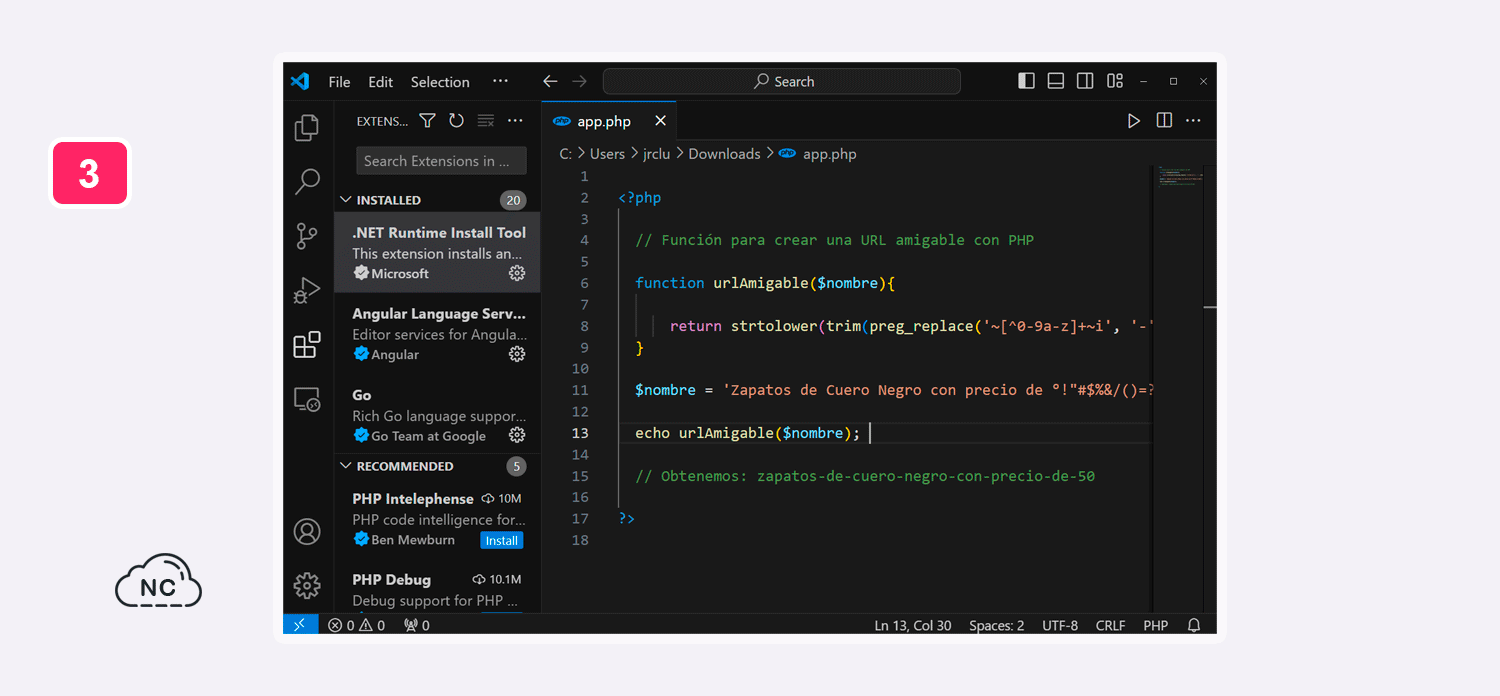
Task: Click the Search Extensions input field
Action: [x=440, y=161]
